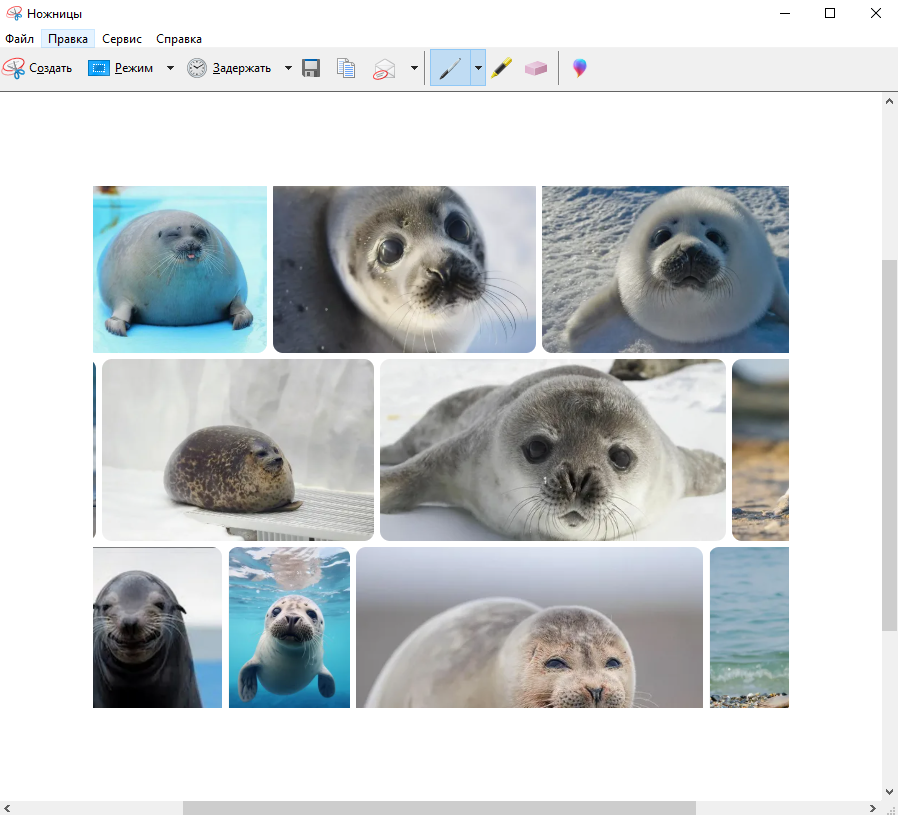Click the vertical scrollbar thumb
This screenshot has height=815, width=898.
(x=889, y=445)
